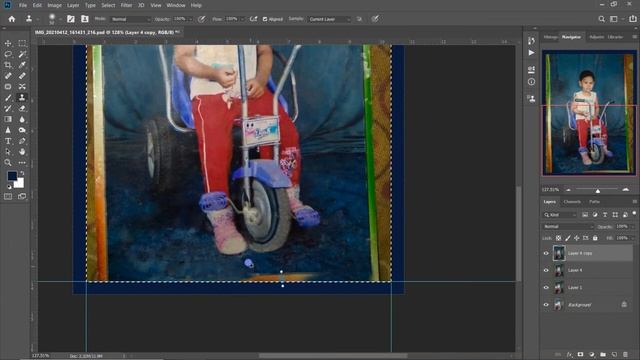Toggle lock position
640x360 pixels.
tap(577, 238)
